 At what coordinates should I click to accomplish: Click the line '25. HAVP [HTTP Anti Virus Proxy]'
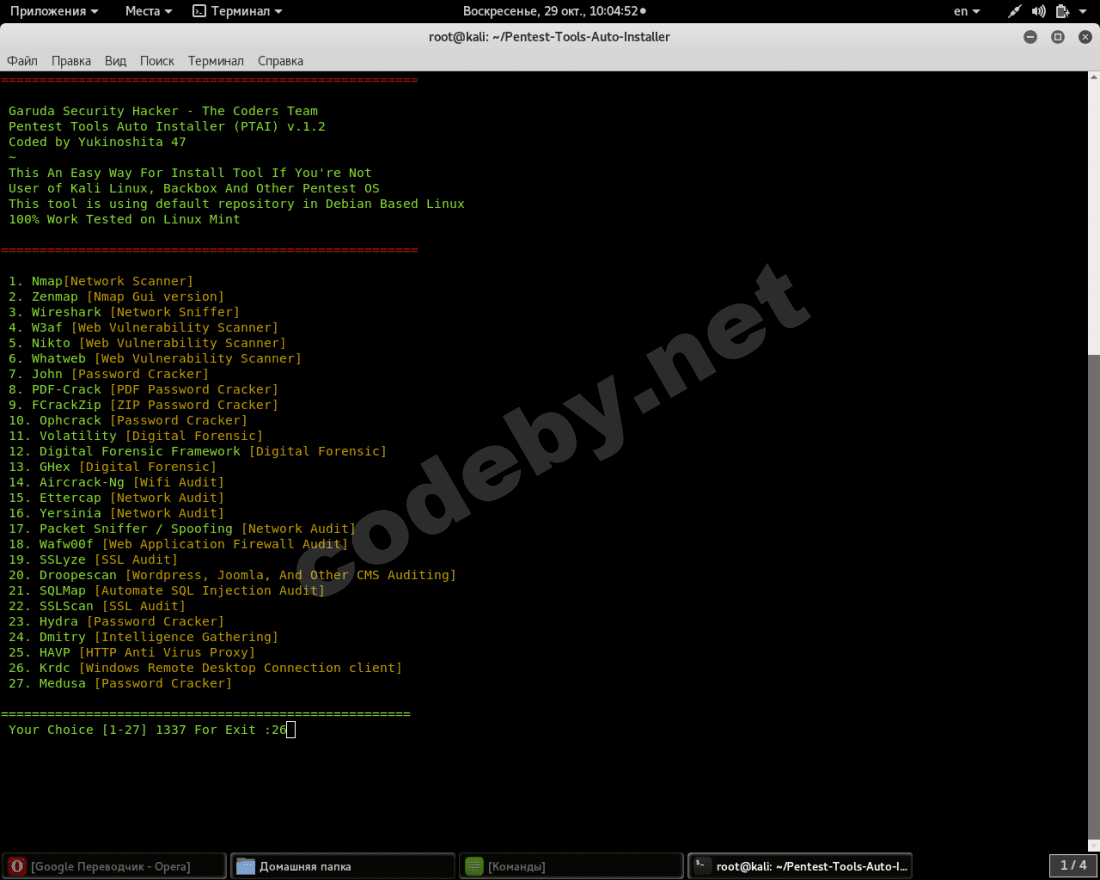(132, 652)
